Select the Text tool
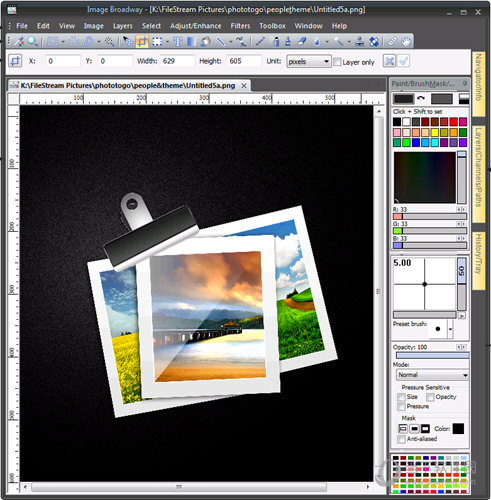 pyautogui.click(x=177, y=42)
